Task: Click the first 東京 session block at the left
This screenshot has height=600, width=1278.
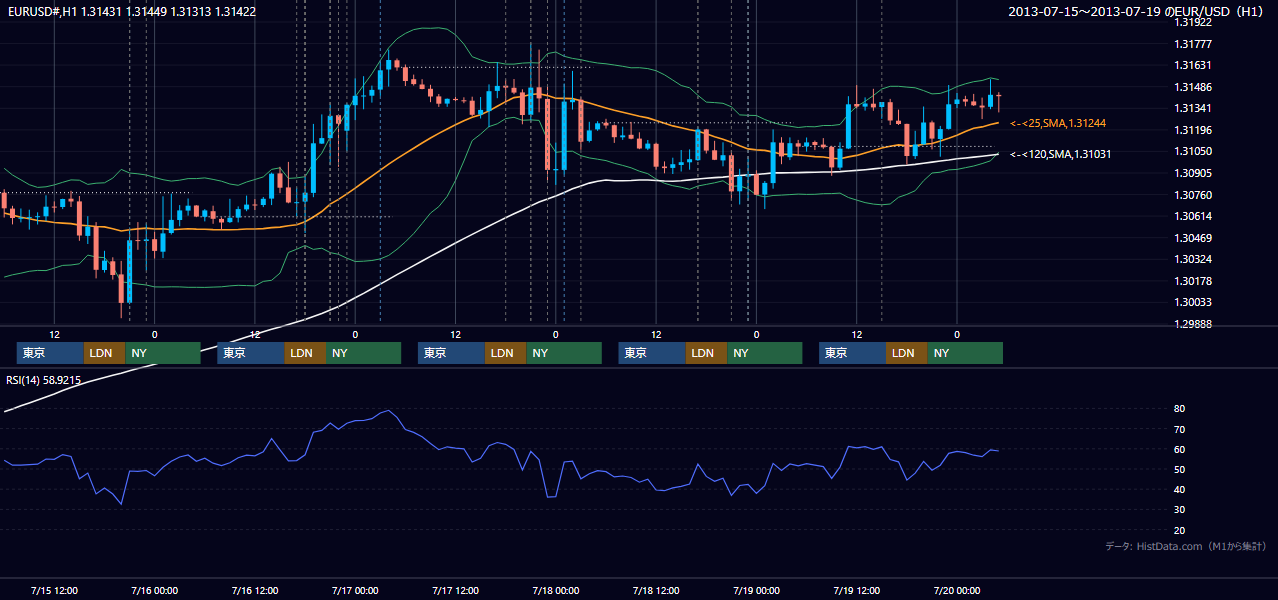Action: tap(50, 353)
